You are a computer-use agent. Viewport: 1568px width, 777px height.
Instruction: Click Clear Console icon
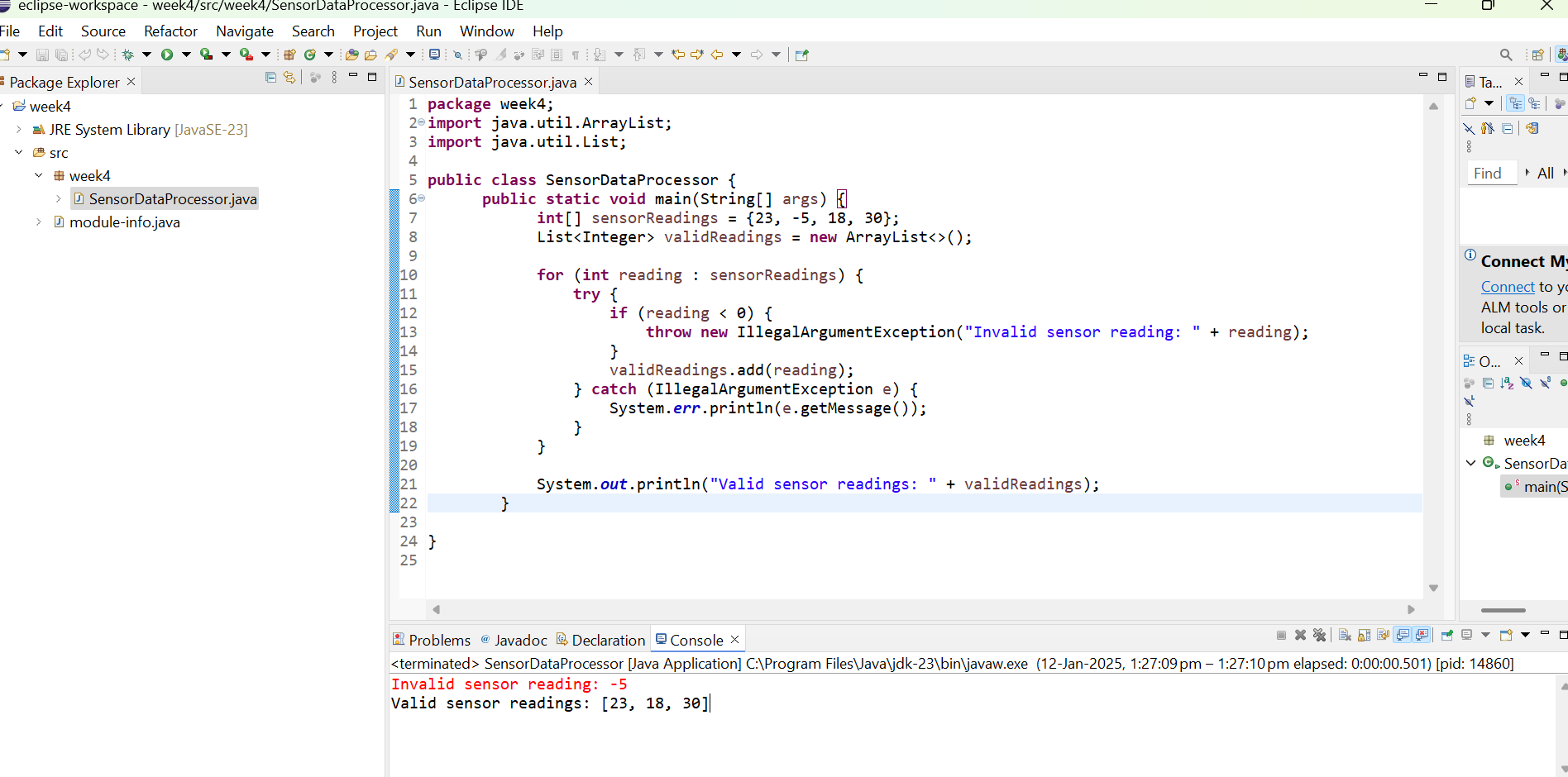coord(1345,635)
